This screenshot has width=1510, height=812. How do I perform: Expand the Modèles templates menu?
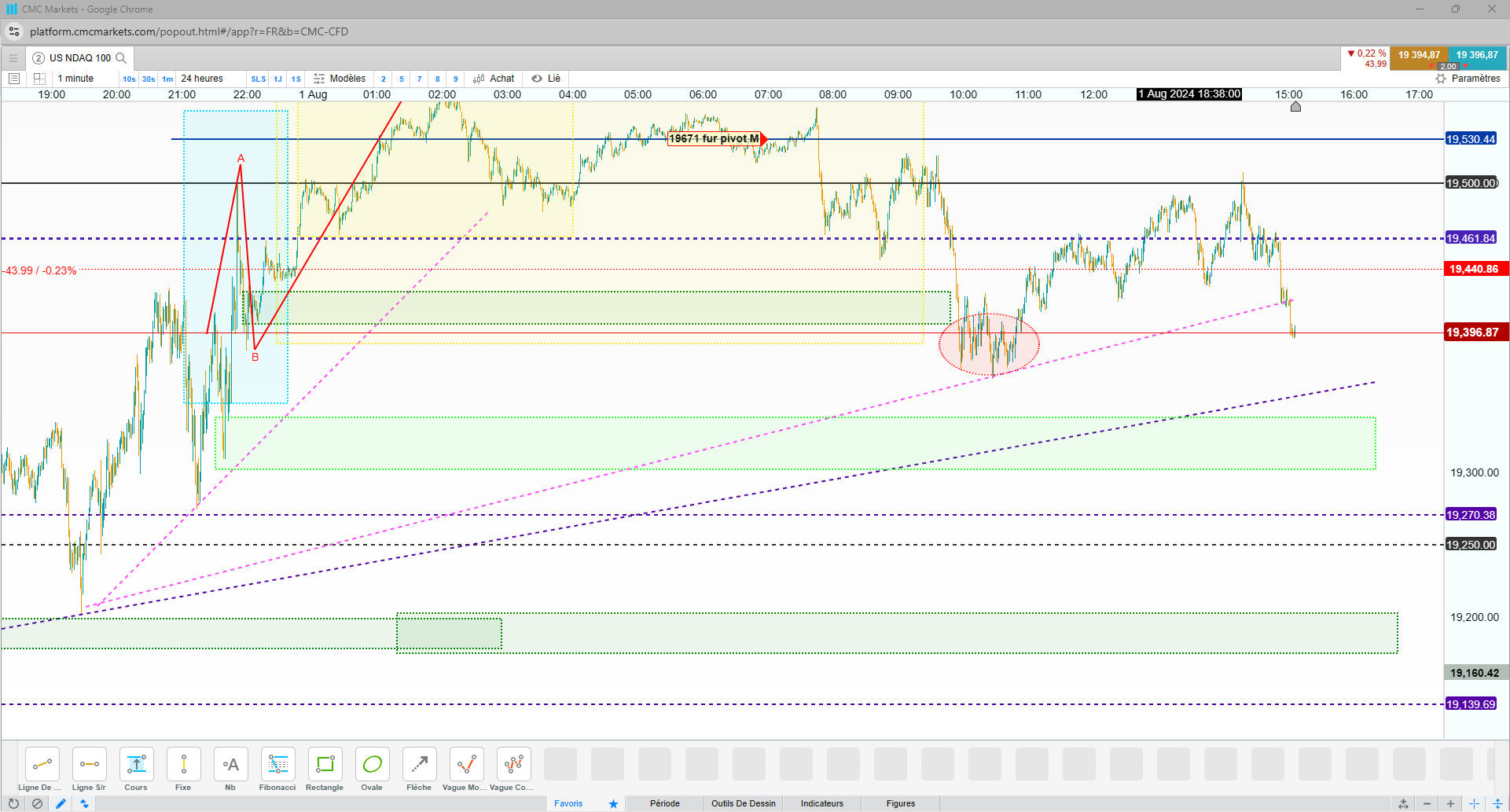[x=340, y=79]
